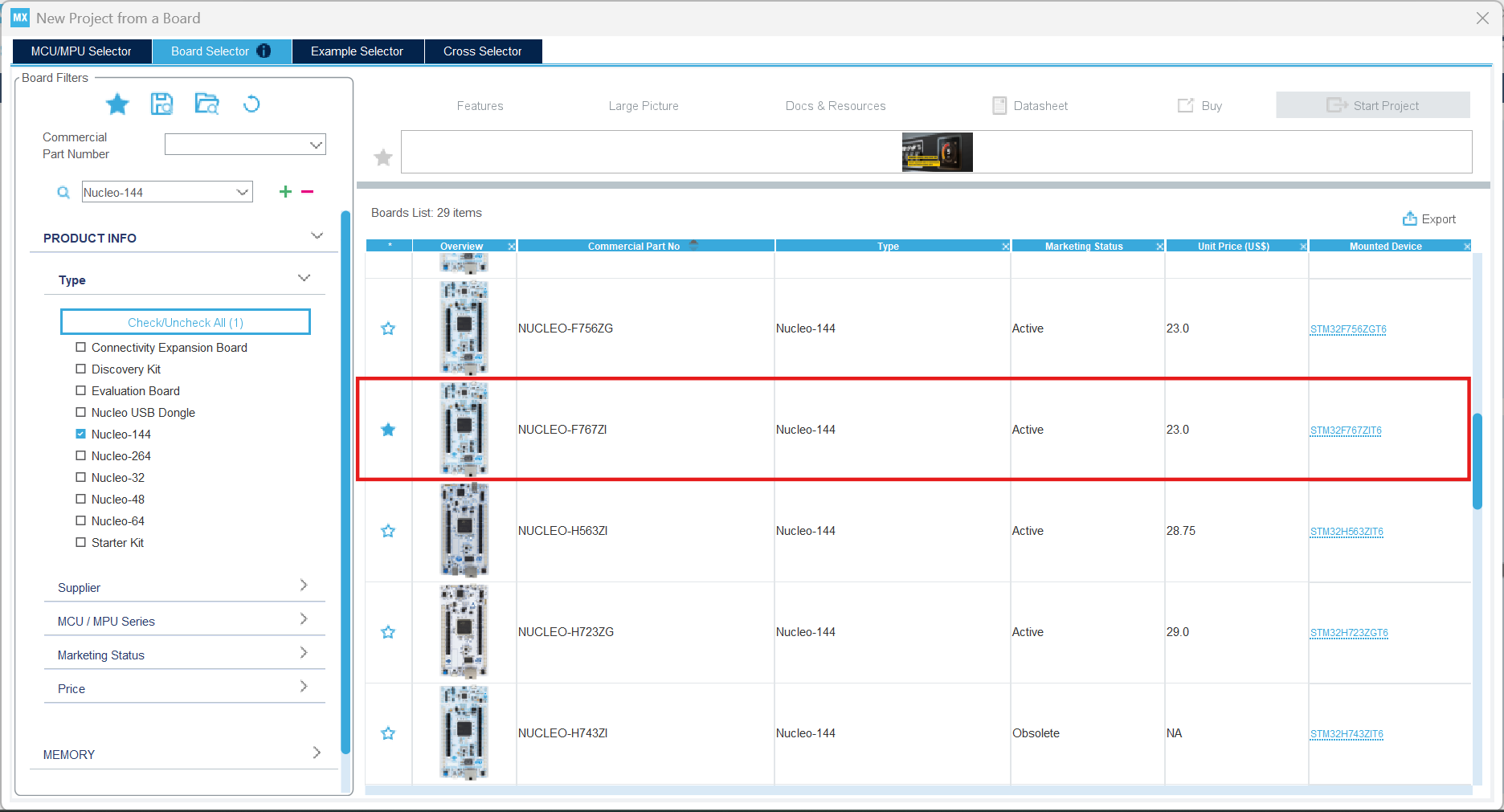Click the boards list vertical scrollbar
This screenshot has height=812, width=1504.
click(x=1477, y=461)
